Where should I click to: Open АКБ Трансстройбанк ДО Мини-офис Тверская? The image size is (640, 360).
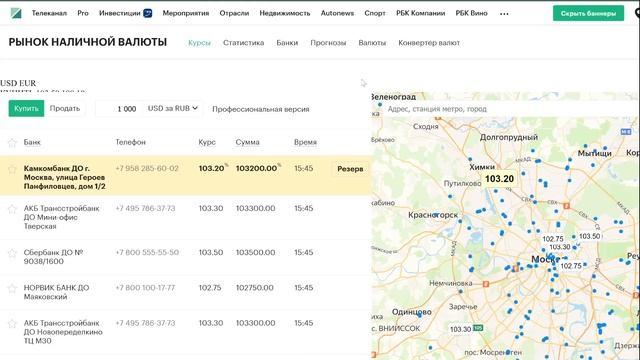tap(61, 217)
